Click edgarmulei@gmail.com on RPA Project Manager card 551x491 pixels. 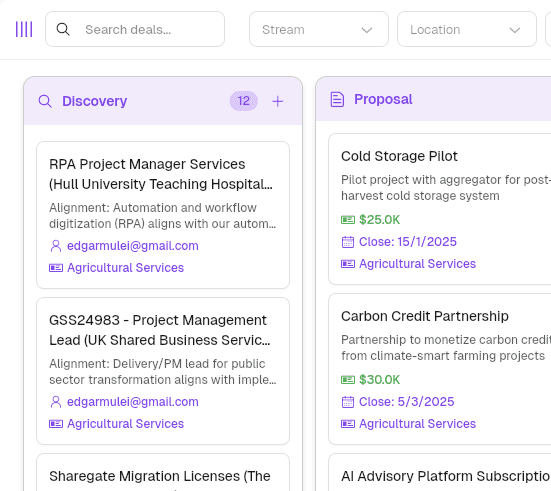tap(133, 246)
